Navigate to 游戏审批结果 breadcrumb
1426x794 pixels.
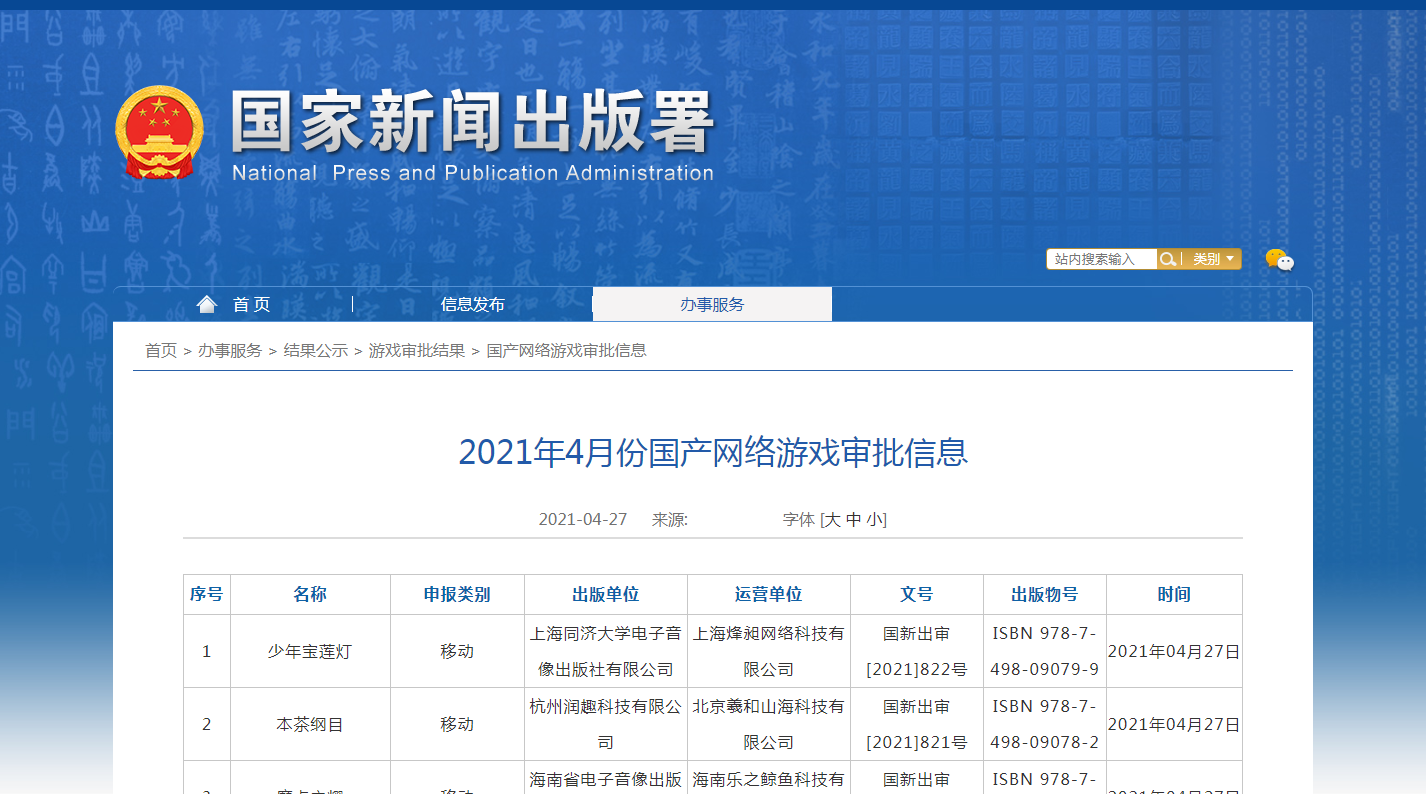click(x=416, y=350)
